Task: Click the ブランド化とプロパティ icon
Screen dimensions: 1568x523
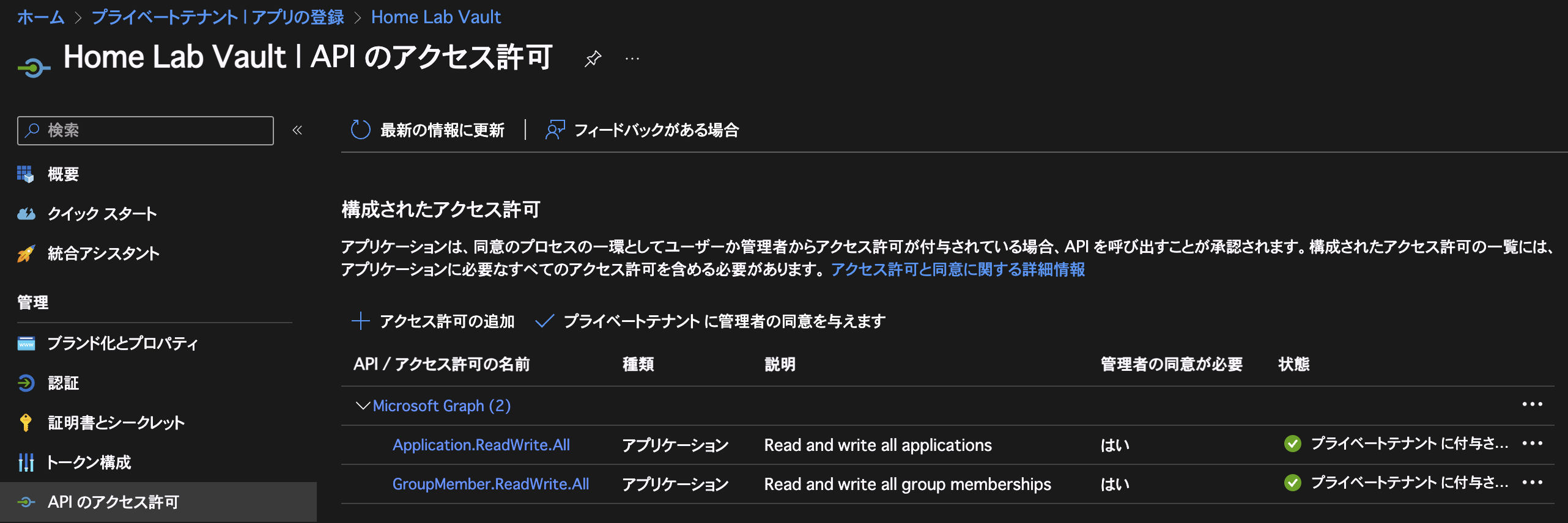Action: click(x=26, y=343)
